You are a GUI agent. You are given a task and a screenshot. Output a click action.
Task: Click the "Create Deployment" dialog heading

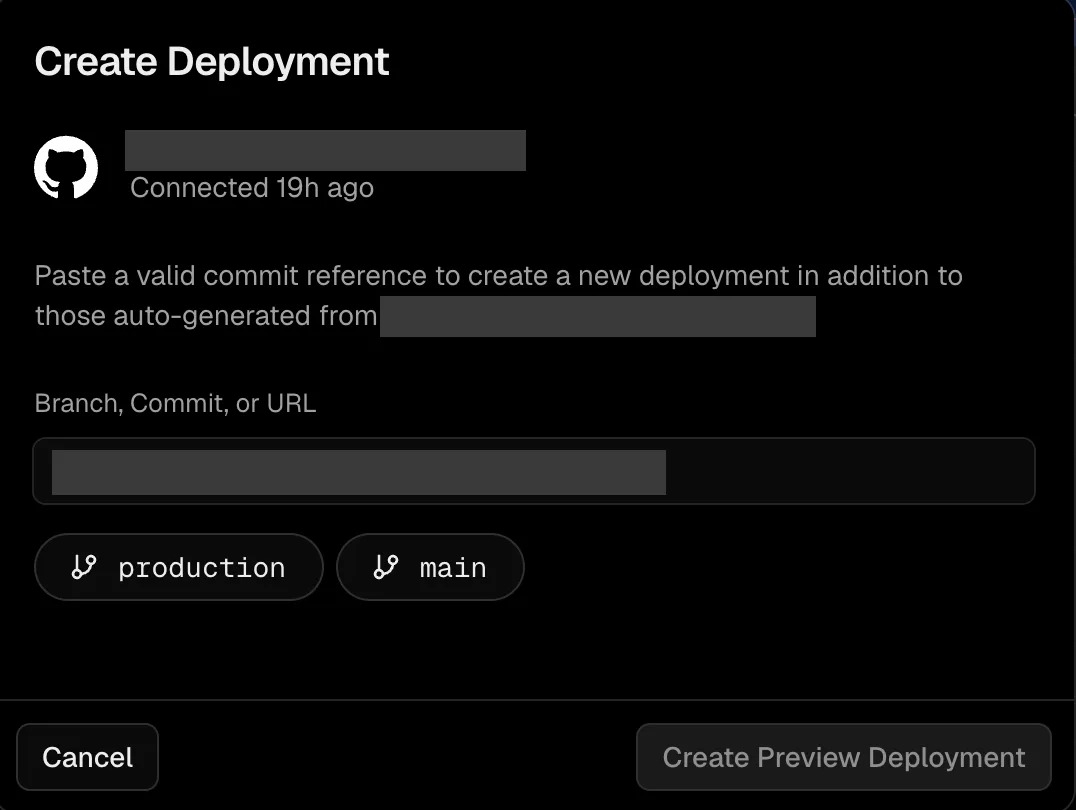click(212, 62)
